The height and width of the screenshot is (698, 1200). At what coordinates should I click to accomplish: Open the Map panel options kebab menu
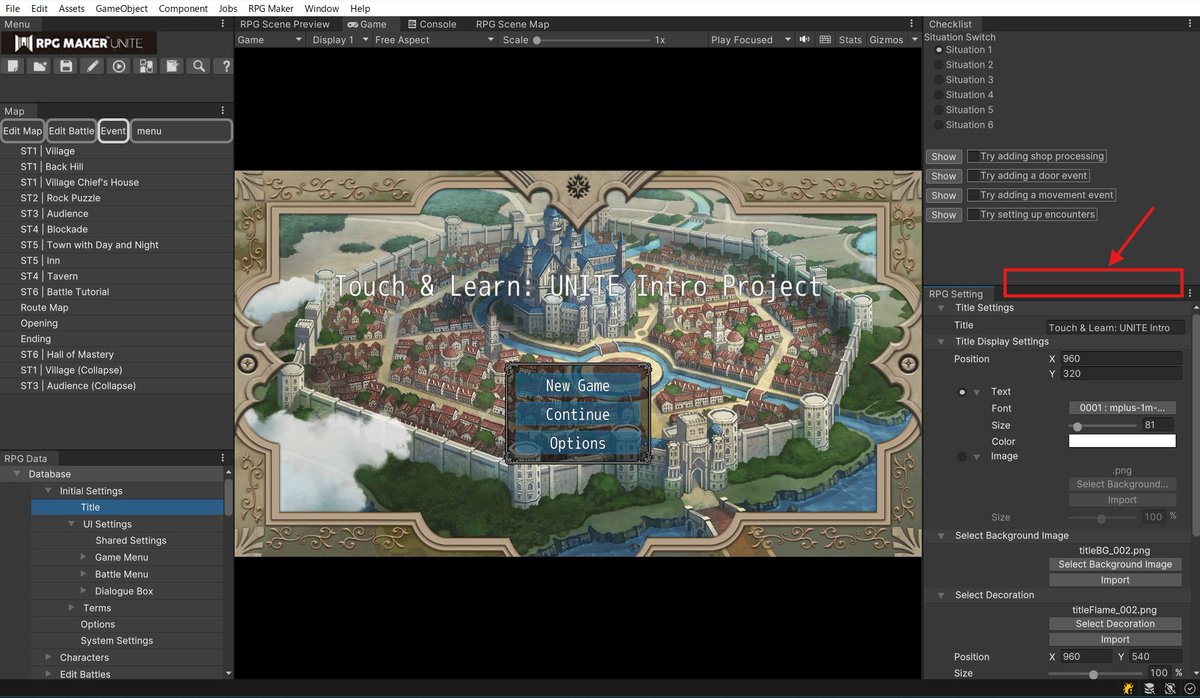224,111
